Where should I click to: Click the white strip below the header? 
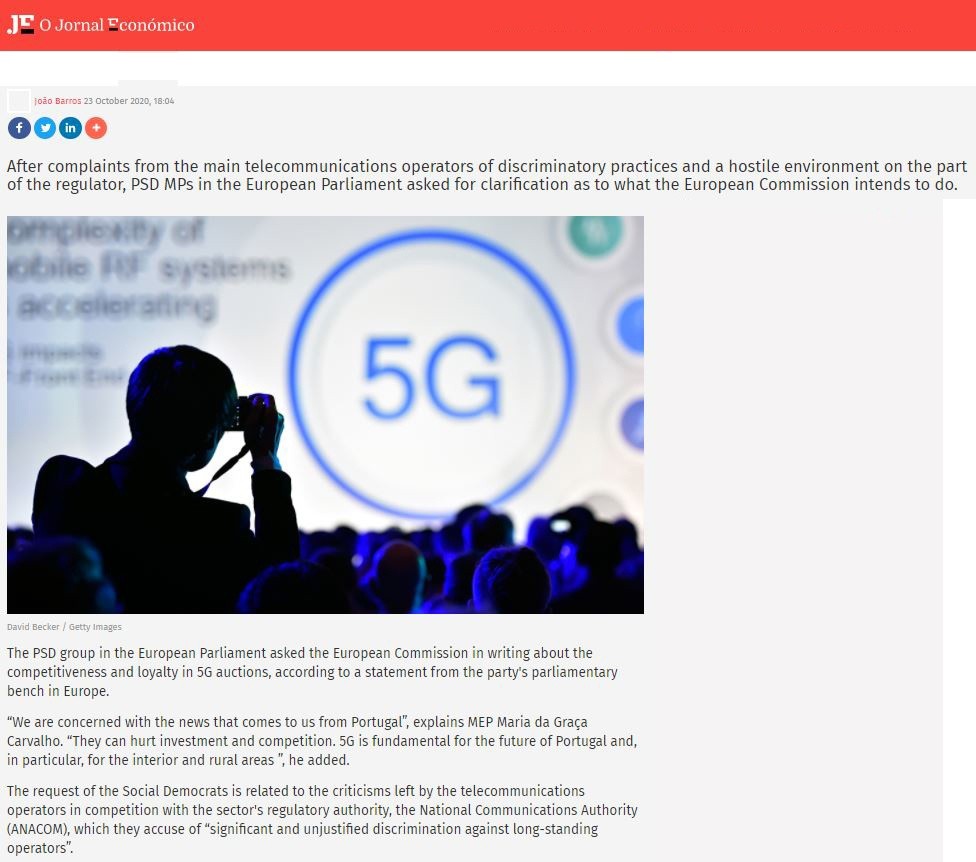488,68
